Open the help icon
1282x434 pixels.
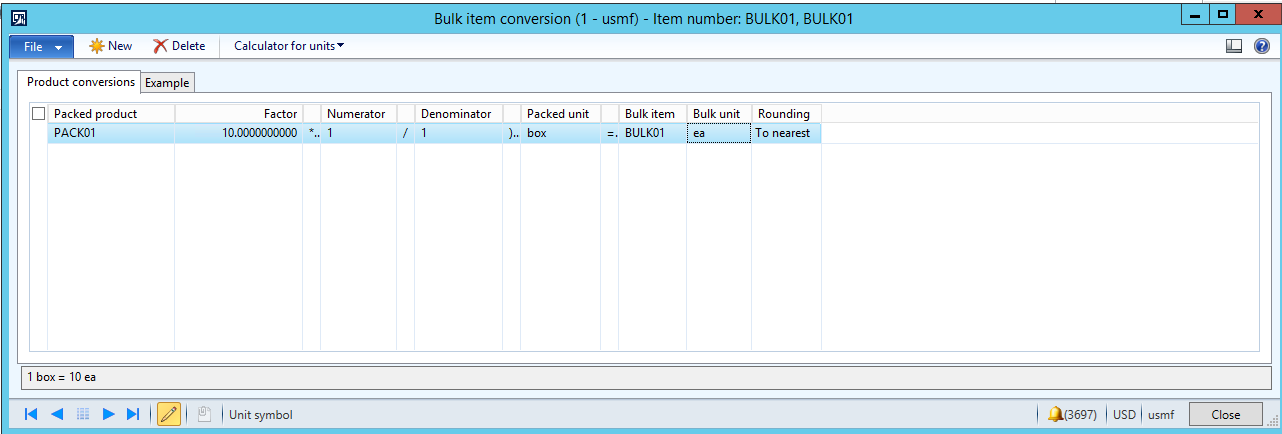tap(1262, 46)
